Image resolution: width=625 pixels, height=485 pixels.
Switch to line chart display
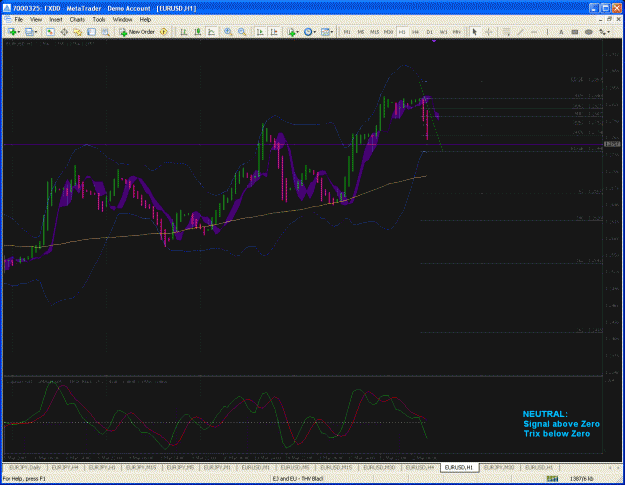pyautogui.click(x=211, y=32)
